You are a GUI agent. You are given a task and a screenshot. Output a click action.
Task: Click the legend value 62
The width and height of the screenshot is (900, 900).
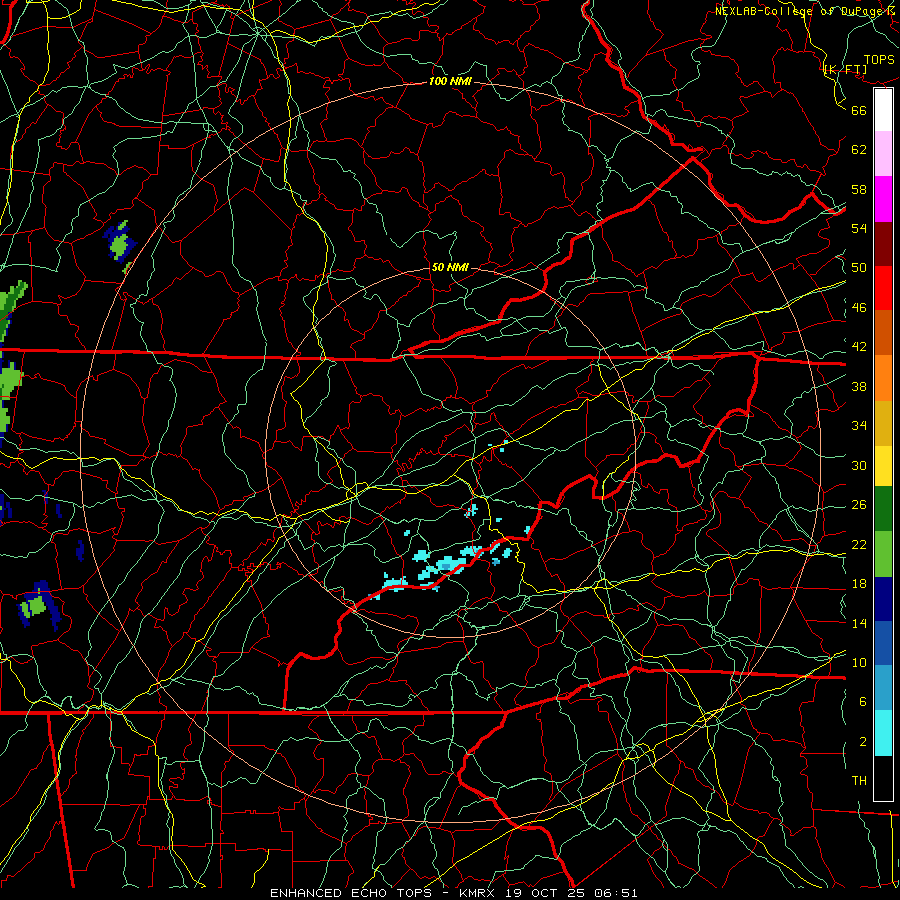(x=859, y=150)
